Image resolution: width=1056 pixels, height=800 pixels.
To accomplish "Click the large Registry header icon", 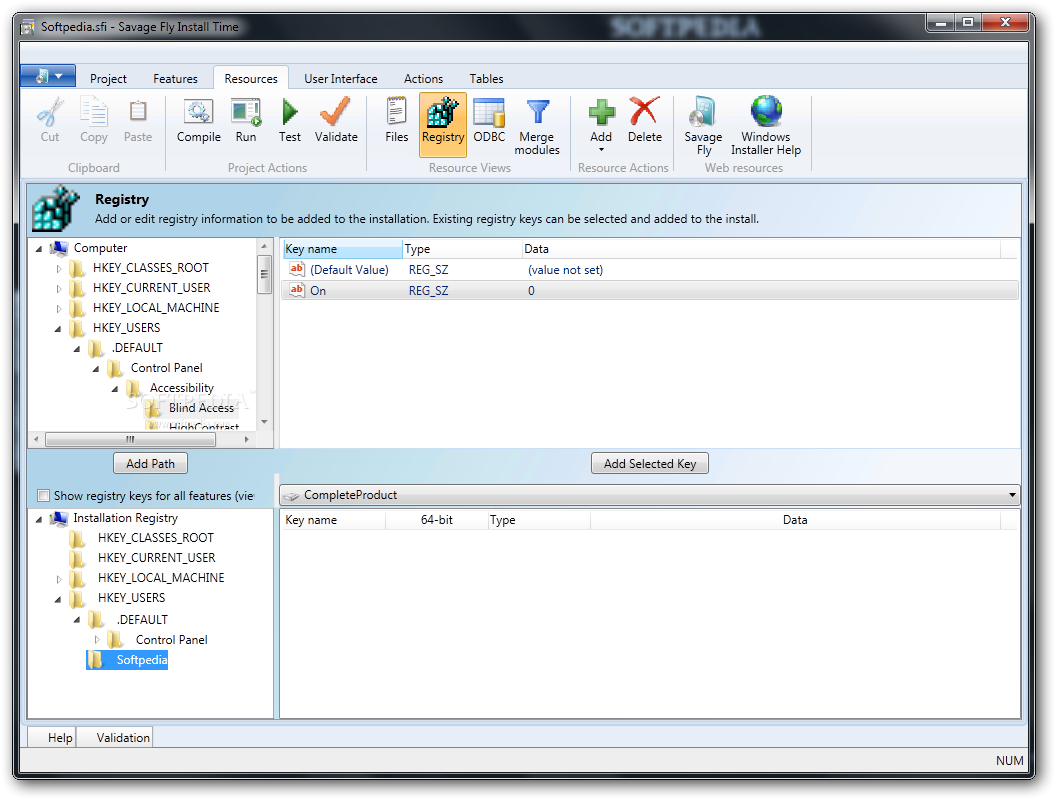I will [x=56, y=208].
